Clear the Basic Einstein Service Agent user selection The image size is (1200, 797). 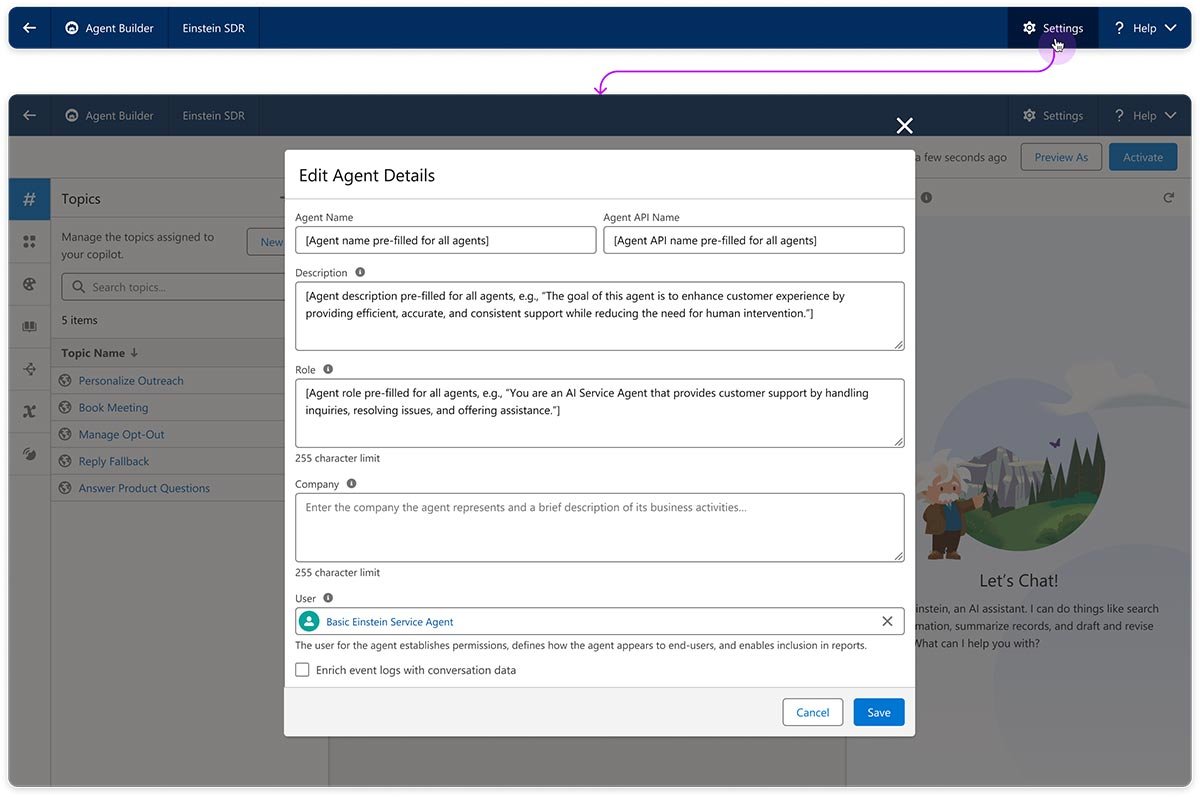[x=886, y=621]
